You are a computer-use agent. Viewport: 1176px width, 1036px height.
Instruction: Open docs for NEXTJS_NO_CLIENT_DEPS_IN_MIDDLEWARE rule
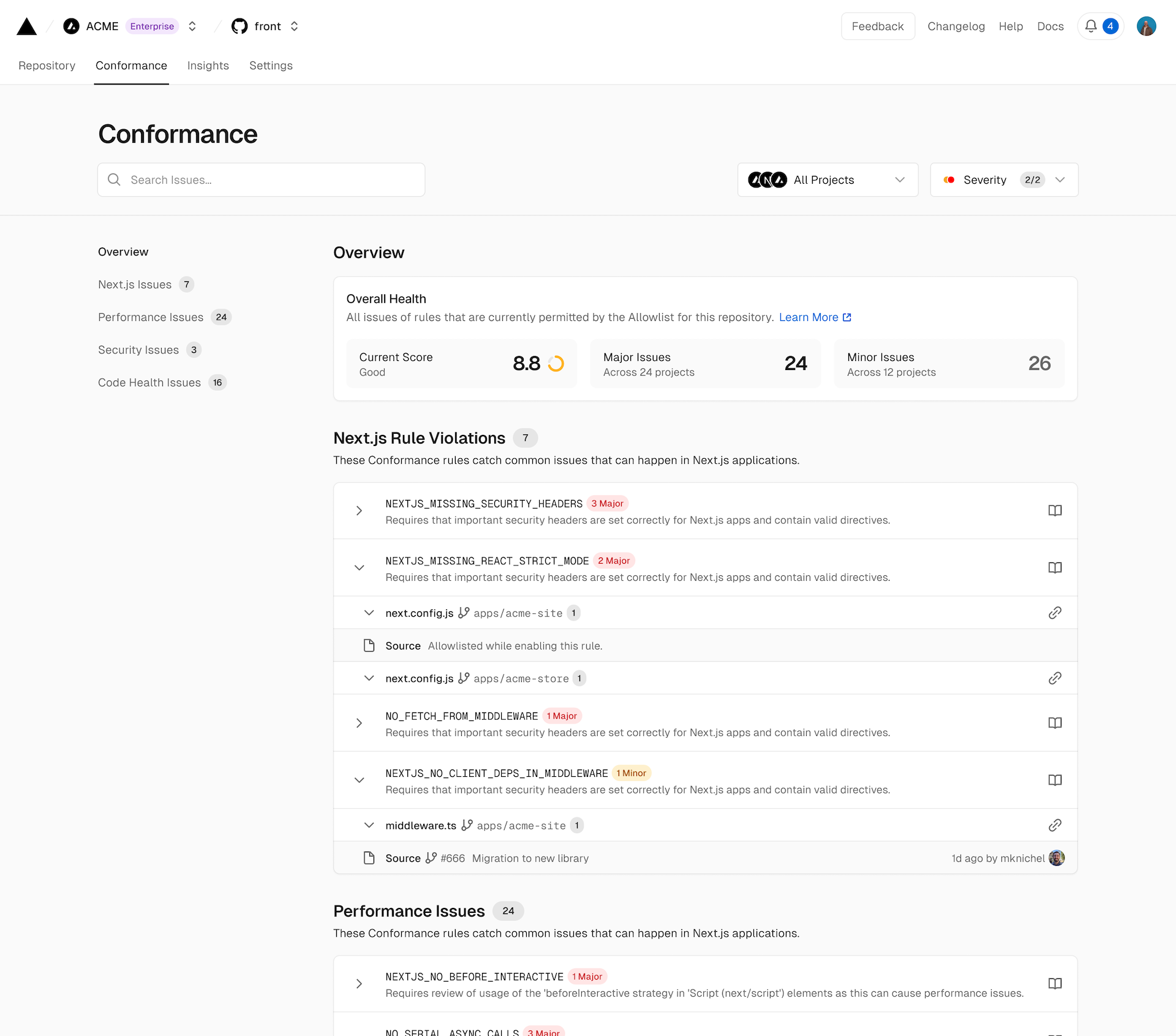point(1055,780)
